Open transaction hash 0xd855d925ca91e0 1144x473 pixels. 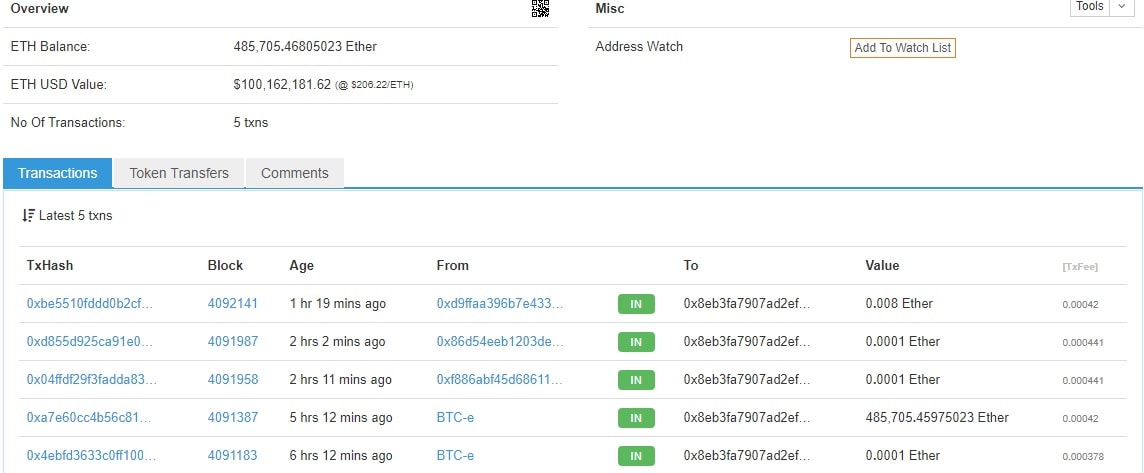(x=90, y=341)
